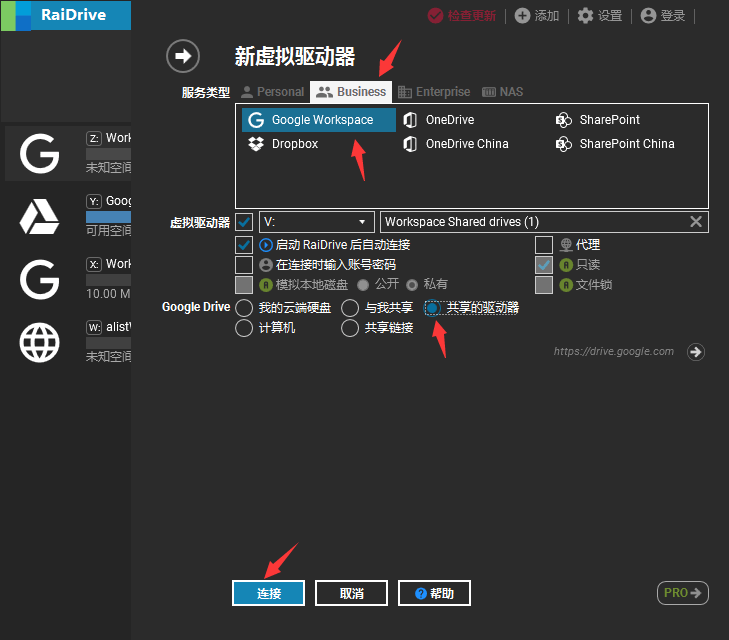Open the login account icon
729x640 pixels.
pyautogui.click(x=648, y=16)
